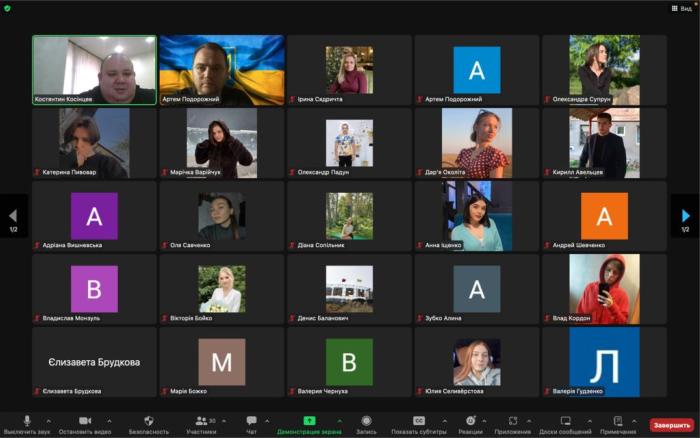Open the Участники participants panel
This screenshot has width=700, height=438.
pos(201,424)
